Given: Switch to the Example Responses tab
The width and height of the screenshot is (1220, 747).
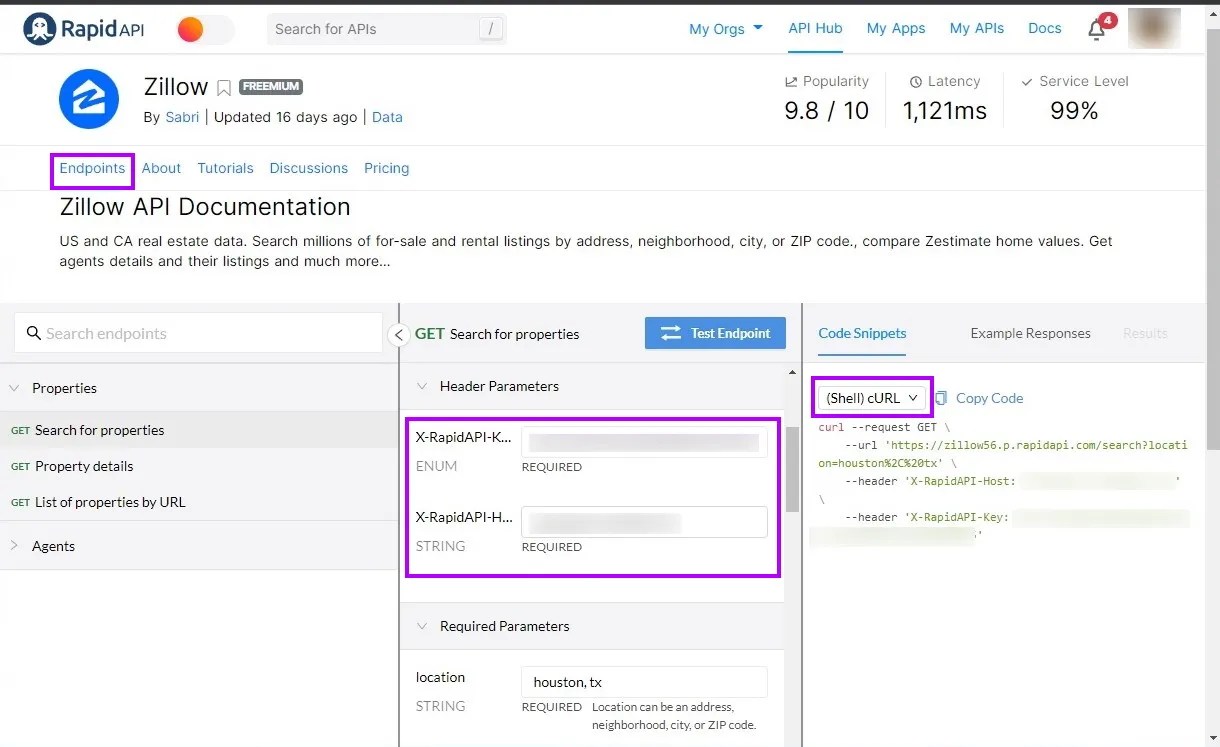Looking at the screenshot, I should (1030, 333).
